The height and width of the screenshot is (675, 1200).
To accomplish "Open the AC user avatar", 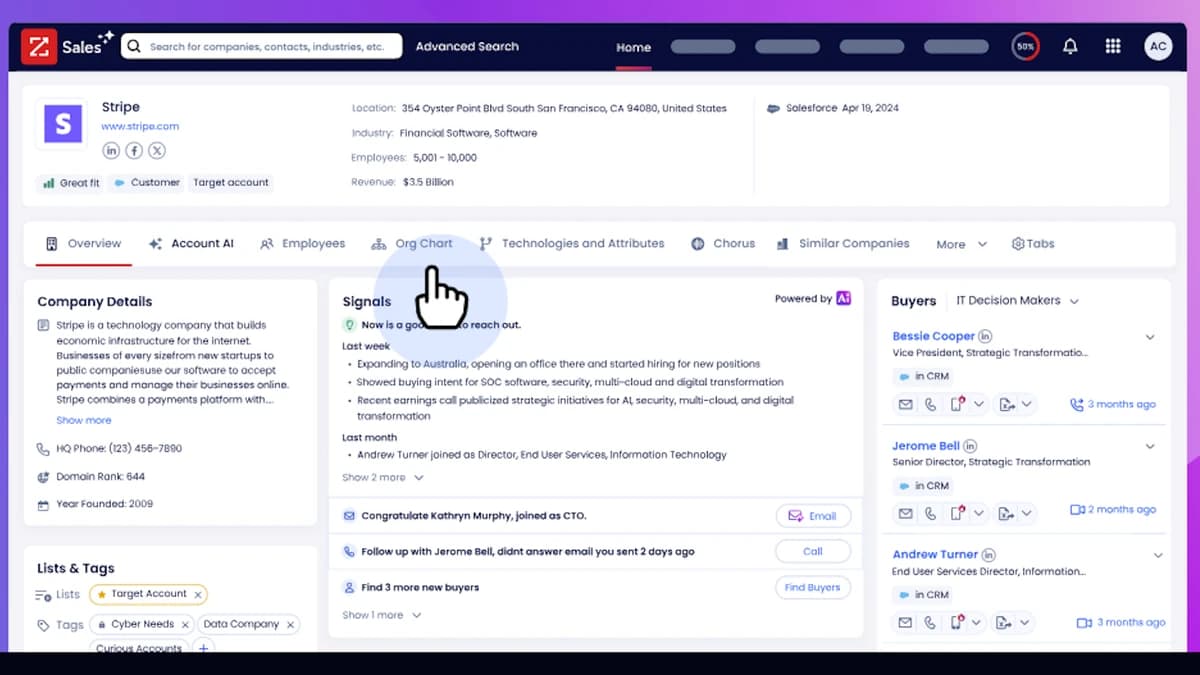I will (1158, 46).
